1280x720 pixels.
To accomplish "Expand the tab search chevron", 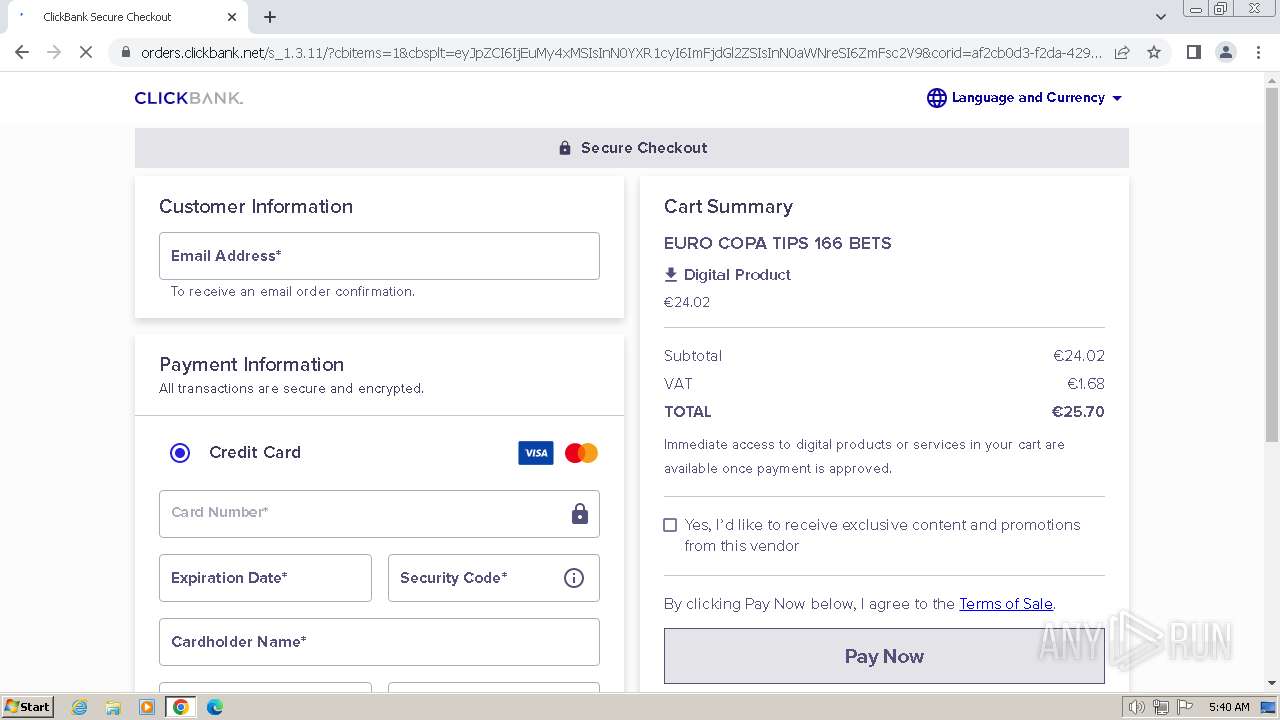I will pyautogui.click(x=1160, y=17).
